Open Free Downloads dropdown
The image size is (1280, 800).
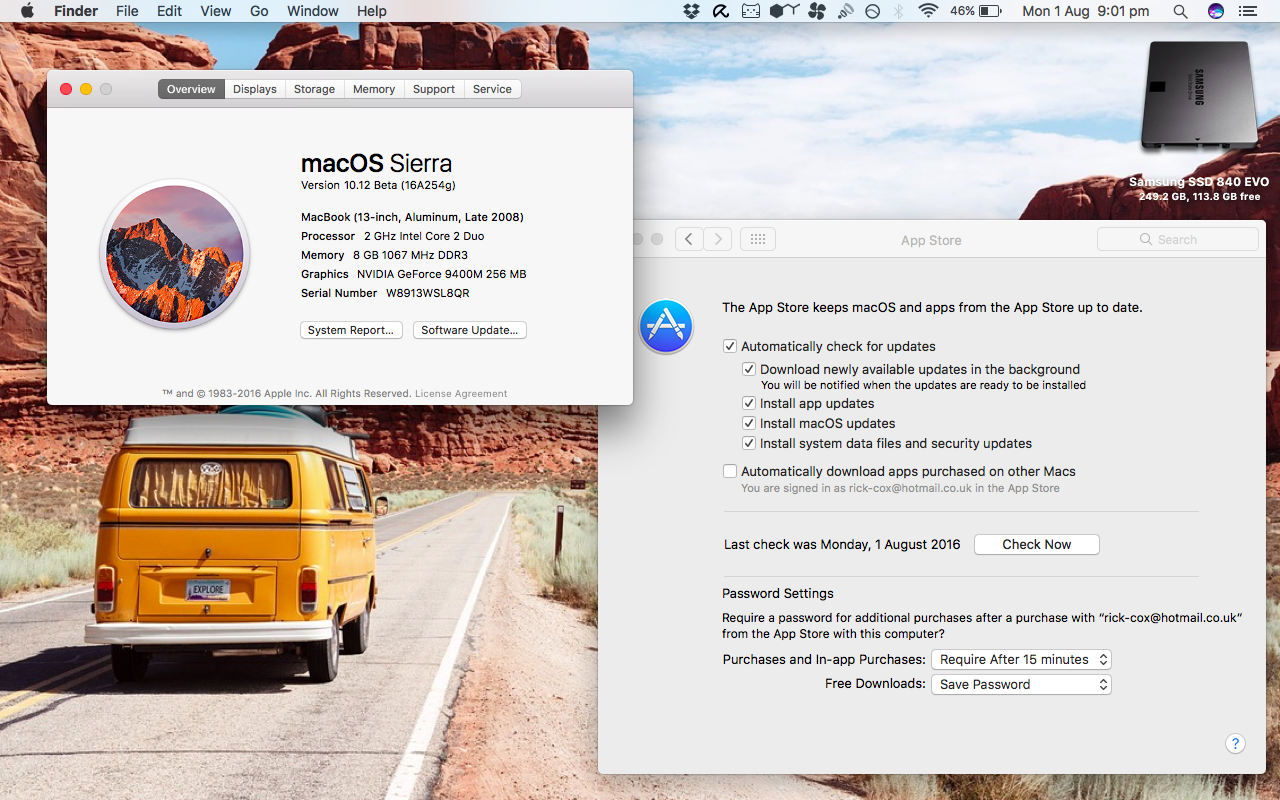coord(1021,684)
